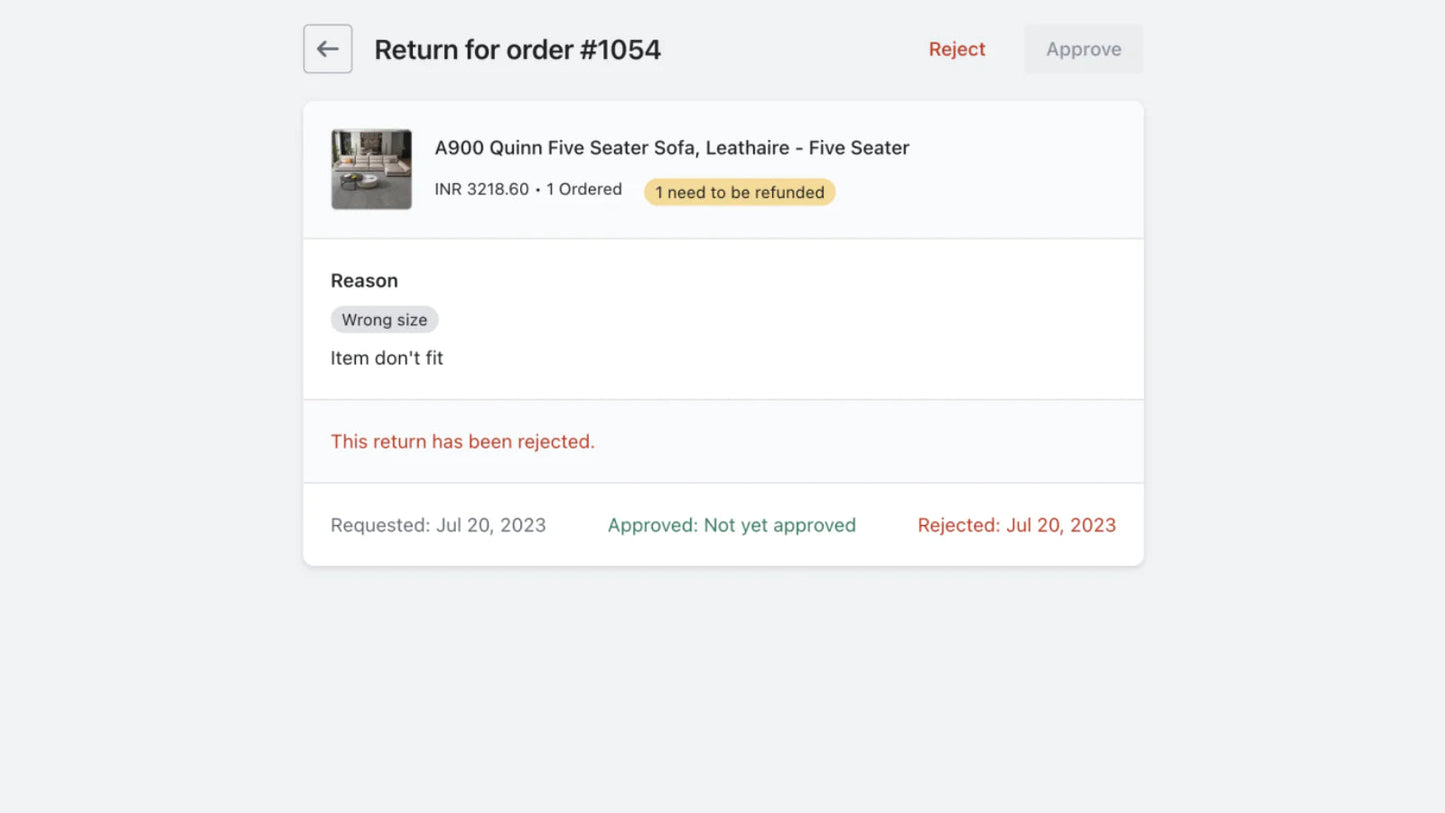1445x813 pixels.
Task: Open the sofa product thumbnail
Action: 371,169
